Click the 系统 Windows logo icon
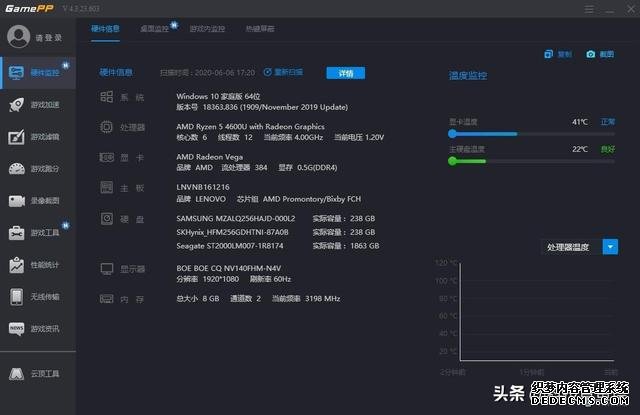Image resolution: width=640 pixels, height=415 pixels. coord(107,97)
